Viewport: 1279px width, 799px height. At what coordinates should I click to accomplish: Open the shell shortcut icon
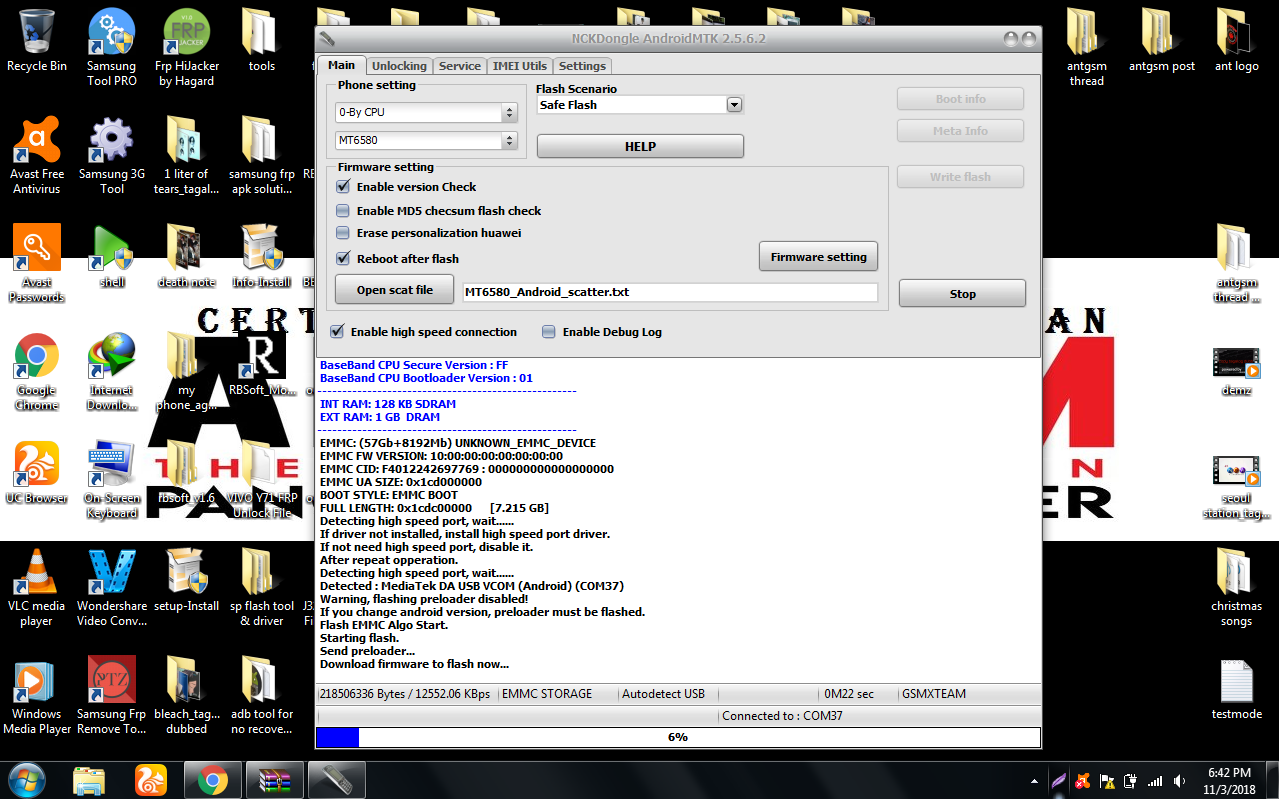112,256
